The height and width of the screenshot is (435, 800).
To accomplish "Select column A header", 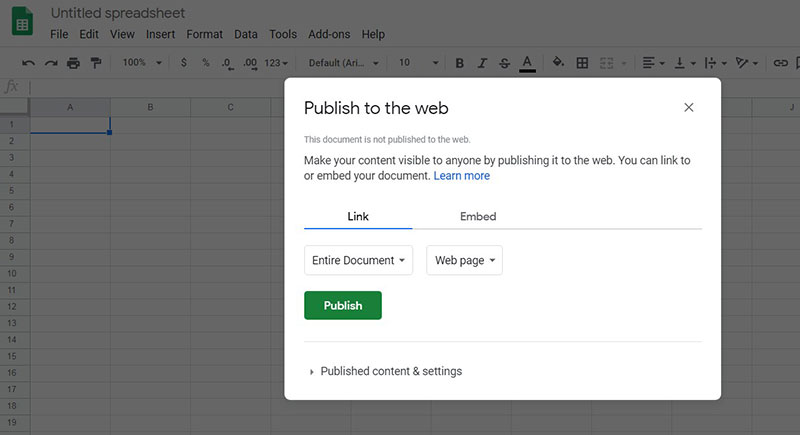I will coord(70,107).
